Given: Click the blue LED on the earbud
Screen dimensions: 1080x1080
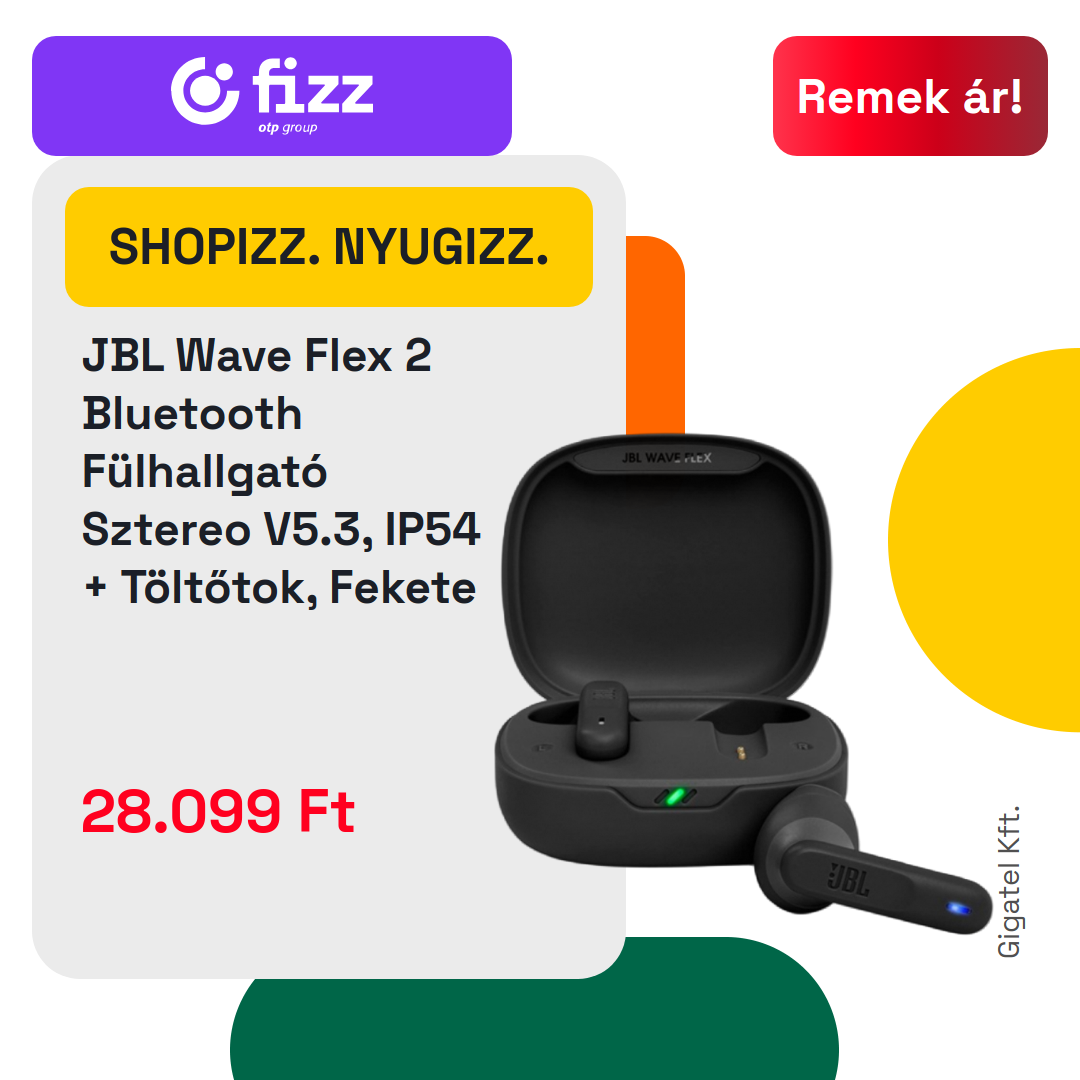Looking at the screenshot, I should pyautogui.click(x=958, y=909).
